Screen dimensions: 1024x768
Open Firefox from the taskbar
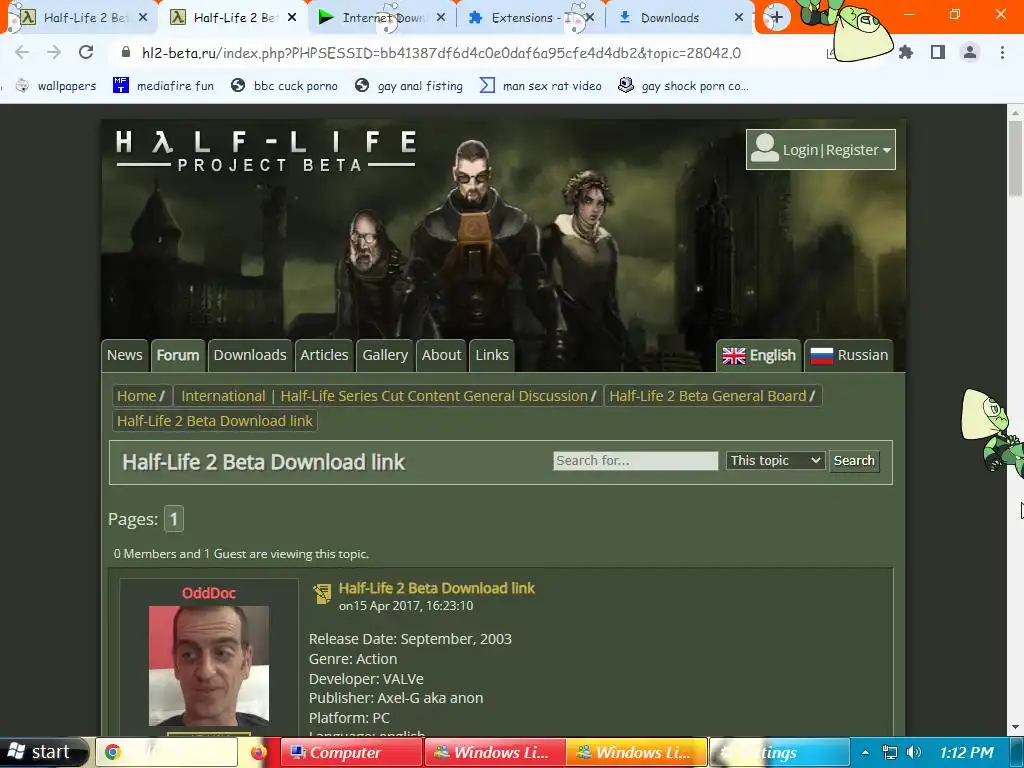259,752
